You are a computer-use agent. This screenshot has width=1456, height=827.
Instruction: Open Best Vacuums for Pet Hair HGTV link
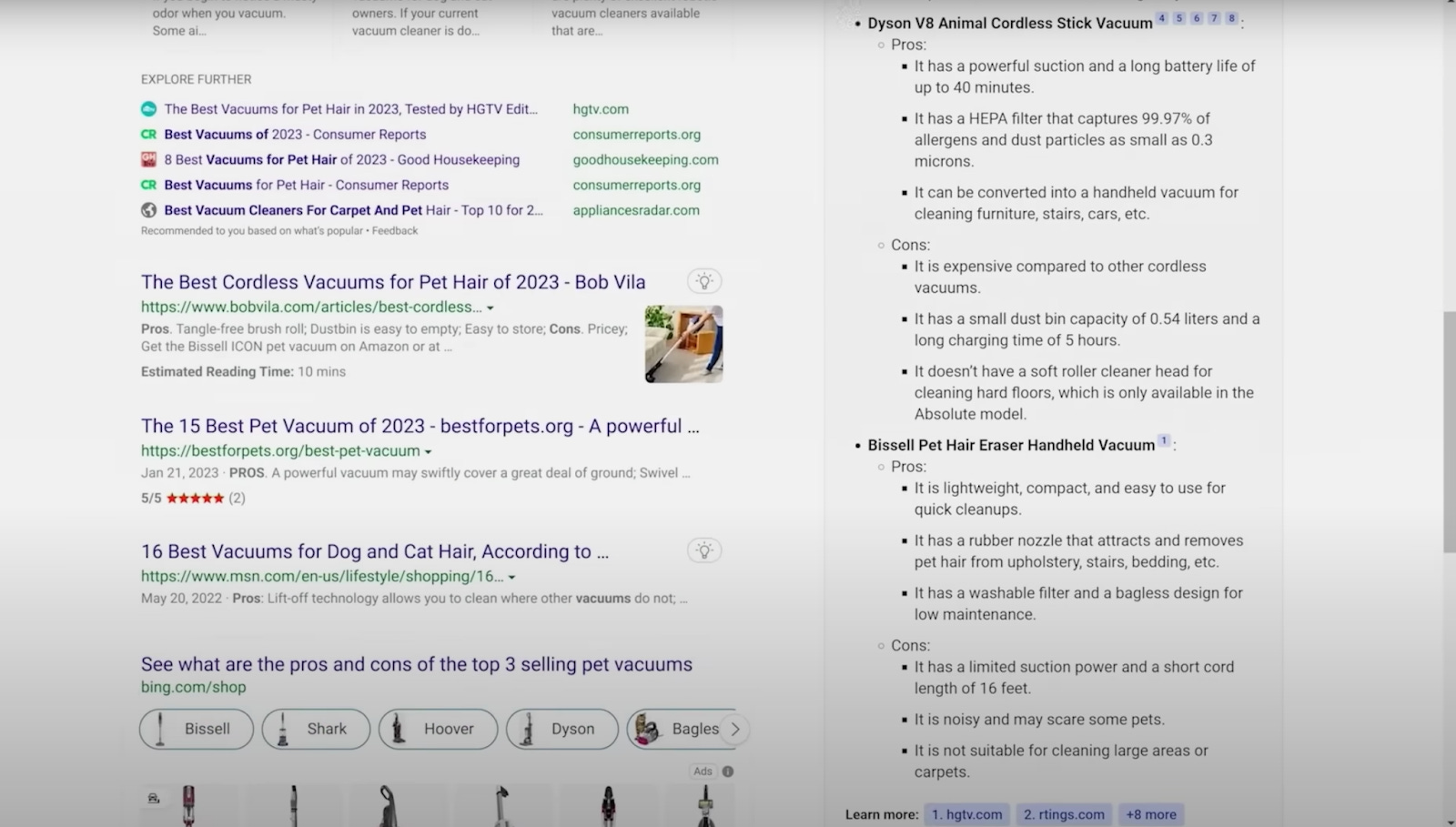[351, 109]
